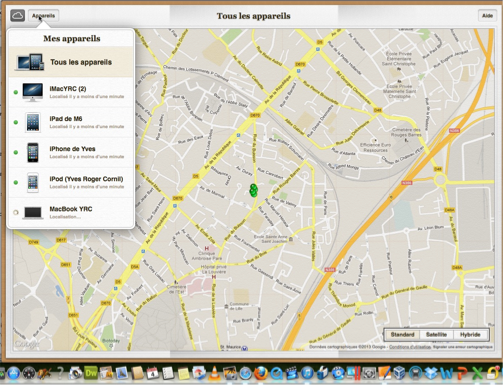Open Conditions d'utilisation link
The width and height of the screenshot is (503, 385).
410,347
